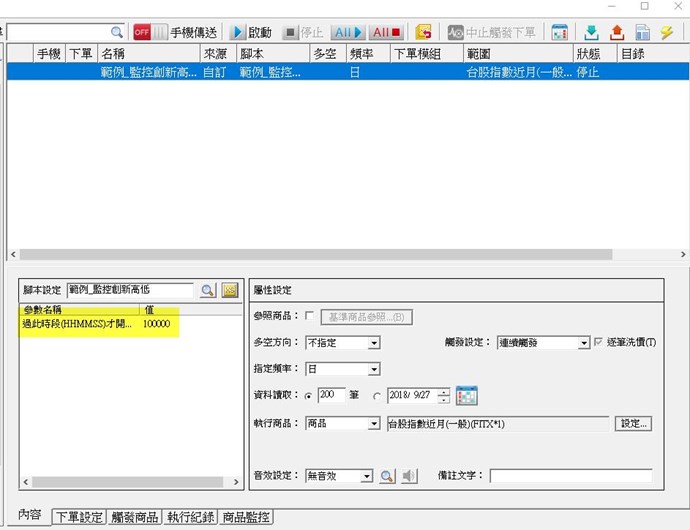Select the date radio button for 資料讀取
Image resolution: width=690 pixels, height=530 pixels.
coord(377,396)
